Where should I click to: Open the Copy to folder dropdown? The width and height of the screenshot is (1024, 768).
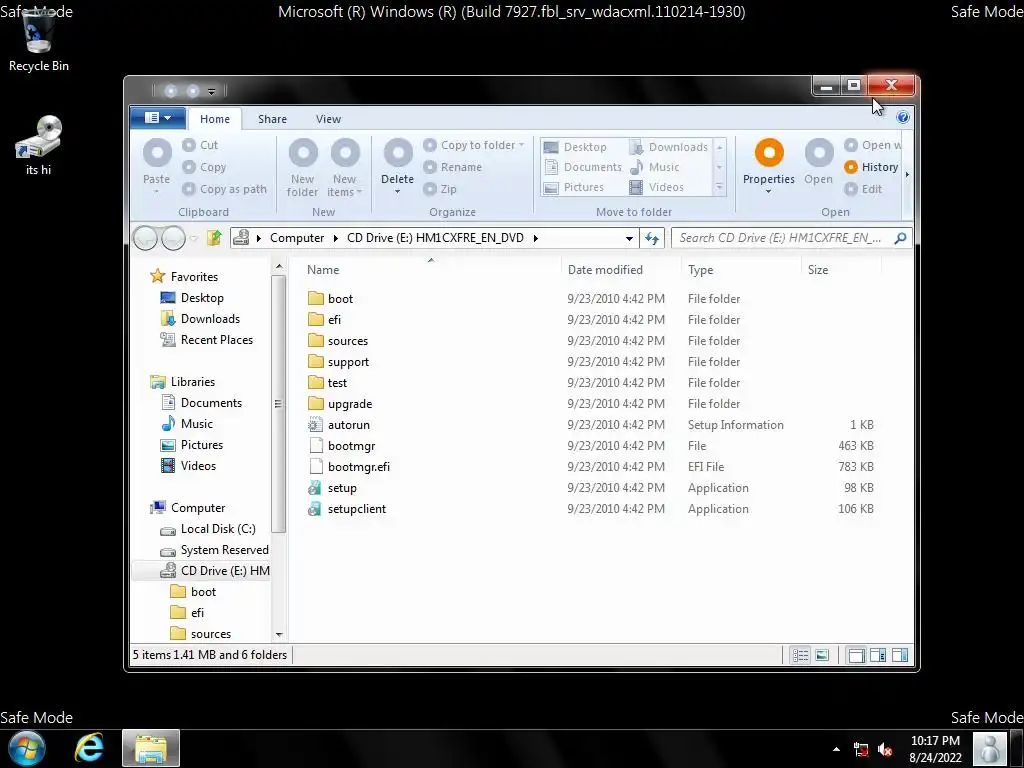click(521, 145)
